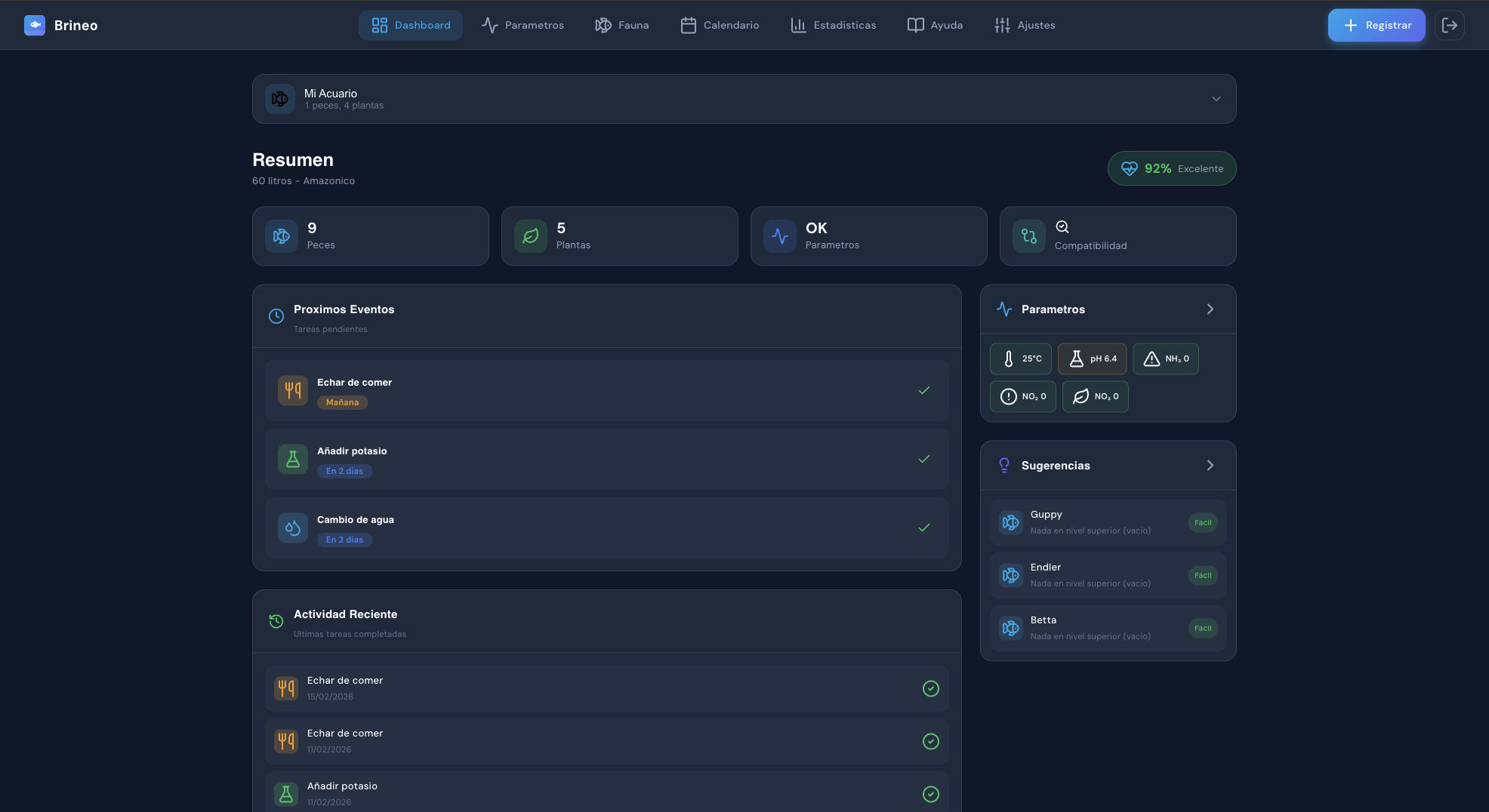The image size is (1489, 812).
Task: Switch to the Calendario tab
Action: coord(719,25)
